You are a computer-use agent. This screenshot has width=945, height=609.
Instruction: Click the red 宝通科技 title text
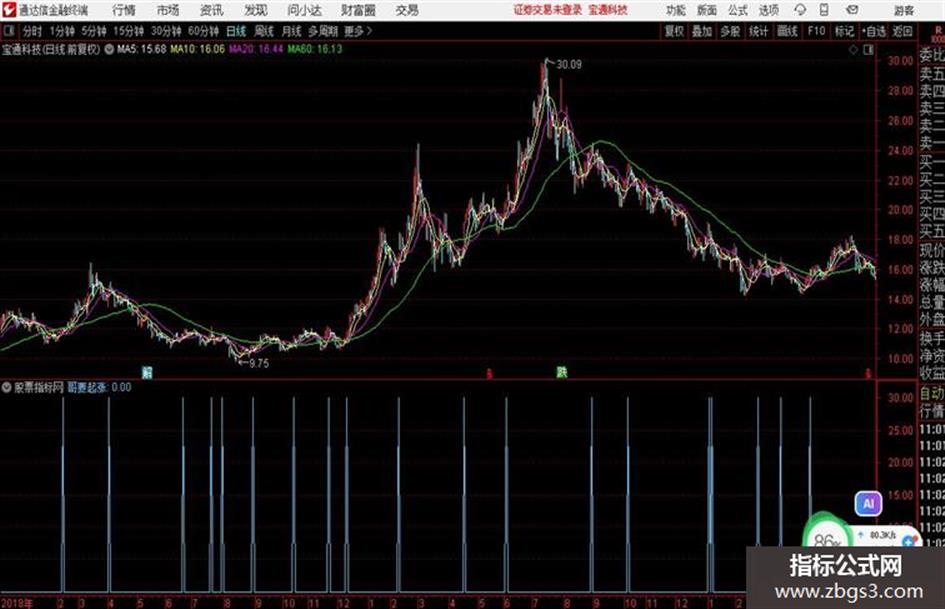[608, 10]
